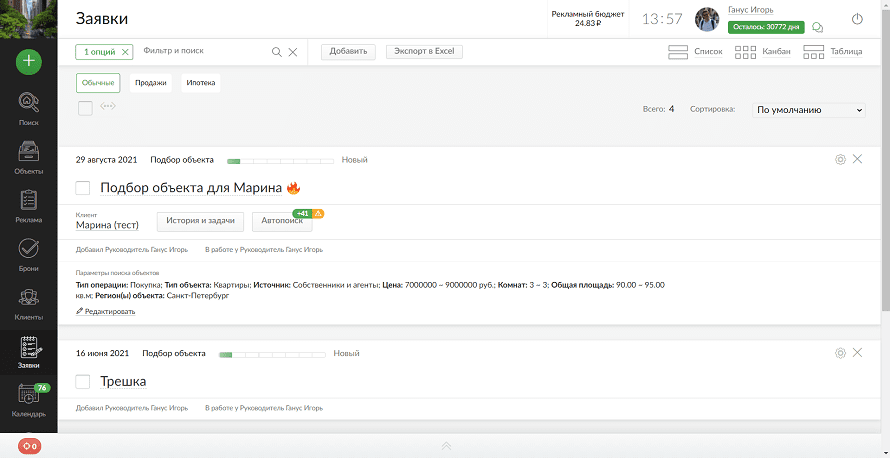Click the Рекламный бюджет block

587,19
